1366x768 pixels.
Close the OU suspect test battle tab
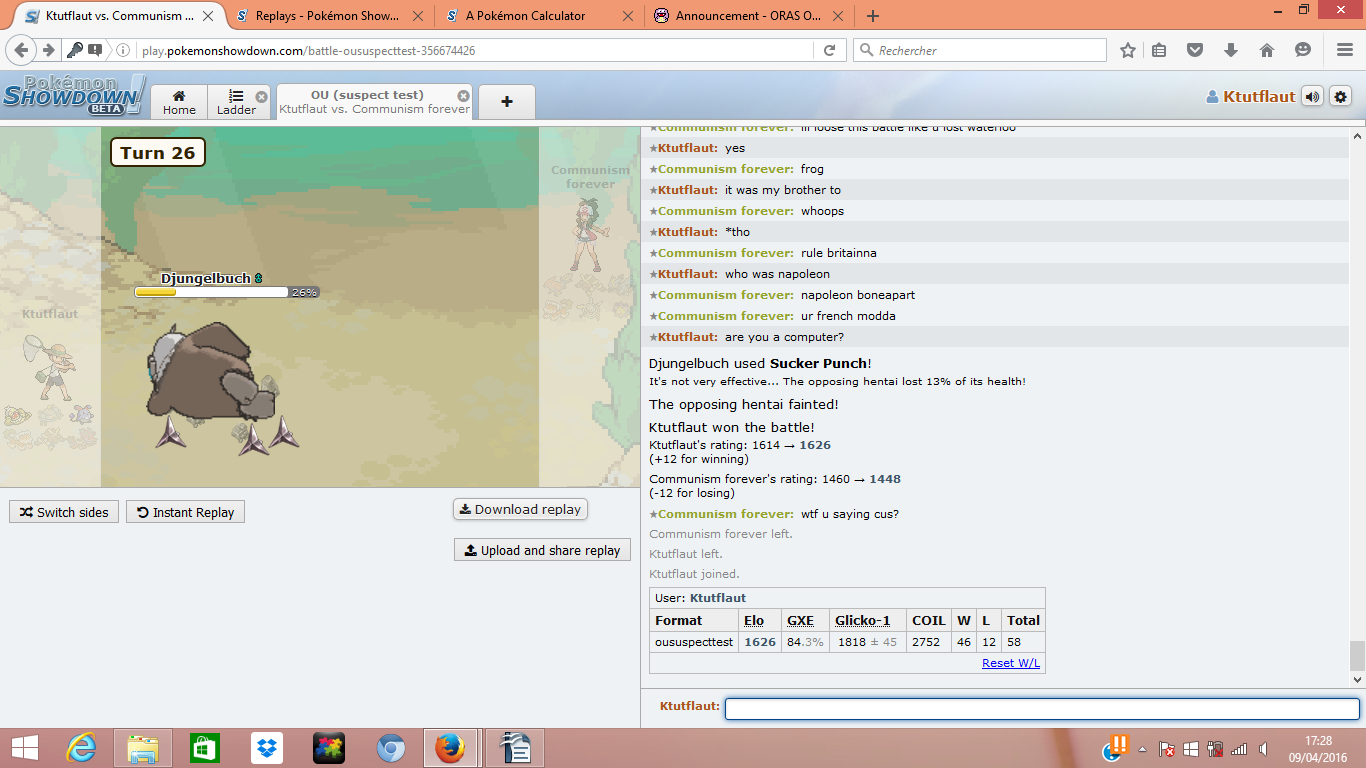(463, 95)
